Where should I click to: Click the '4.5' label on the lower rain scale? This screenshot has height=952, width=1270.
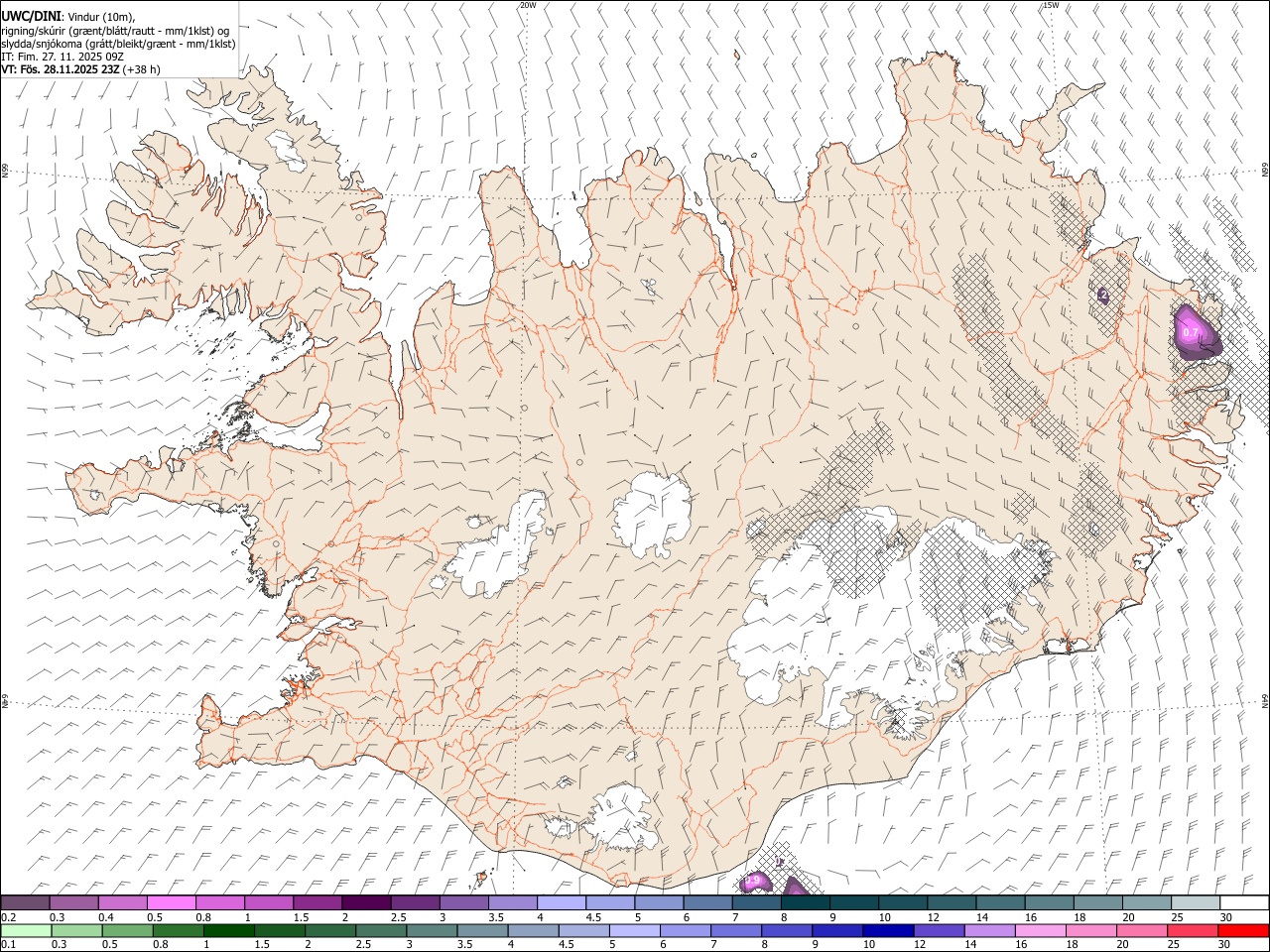point(565,944)
